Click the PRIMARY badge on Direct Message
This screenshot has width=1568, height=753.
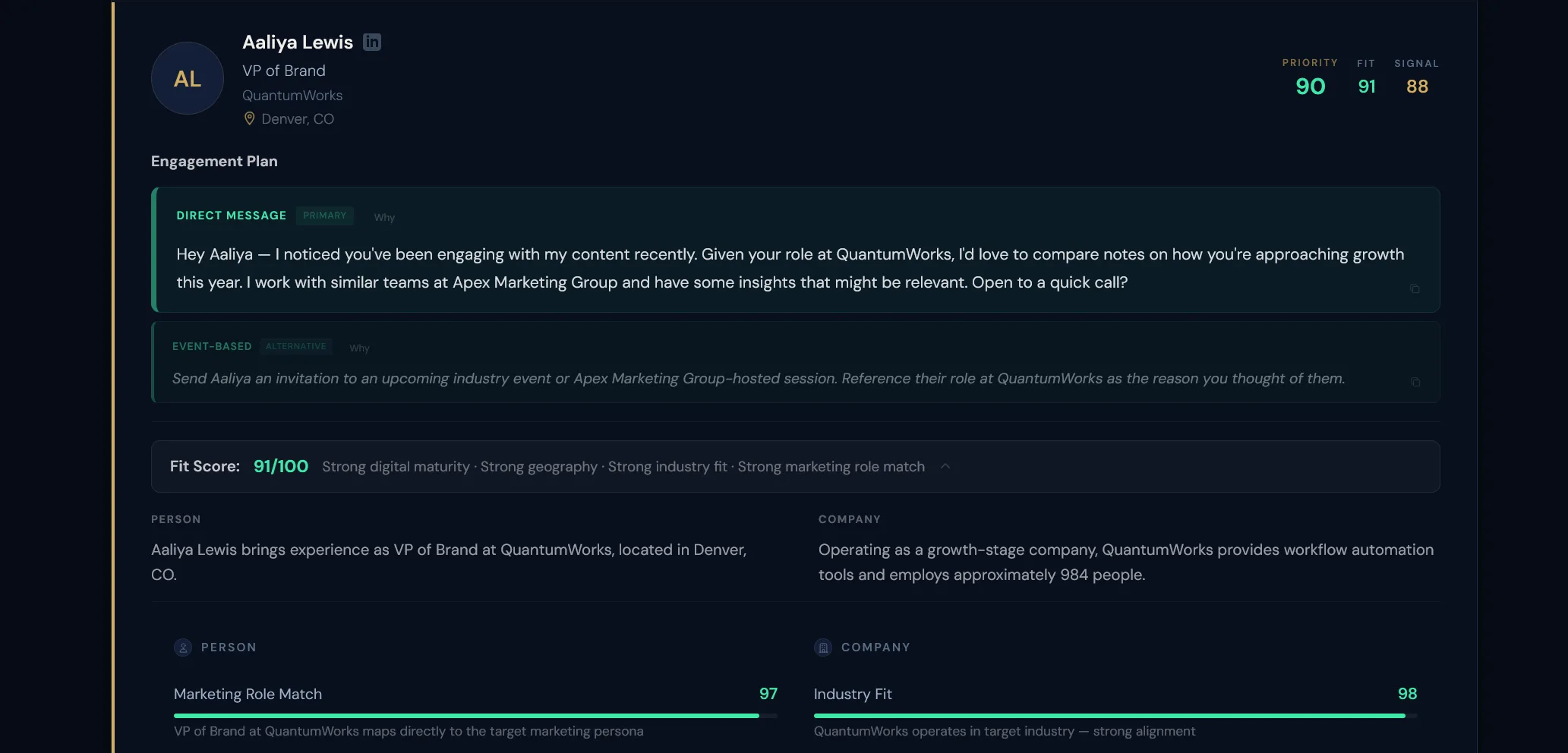click(x=324, y=216)
